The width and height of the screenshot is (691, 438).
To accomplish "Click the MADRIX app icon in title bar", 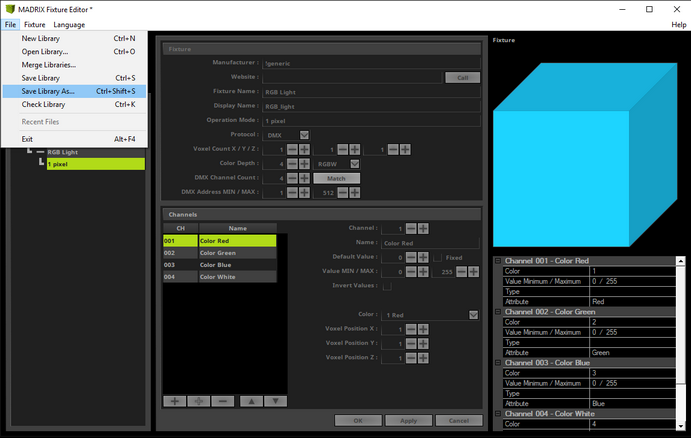I will [10, 9].
